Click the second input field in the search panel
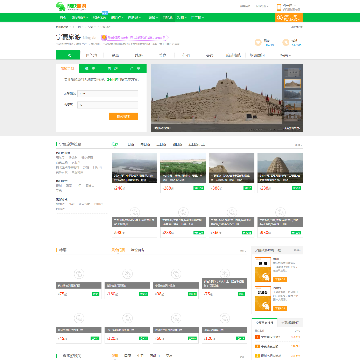360x360 pixels. (x=108, y=105)
